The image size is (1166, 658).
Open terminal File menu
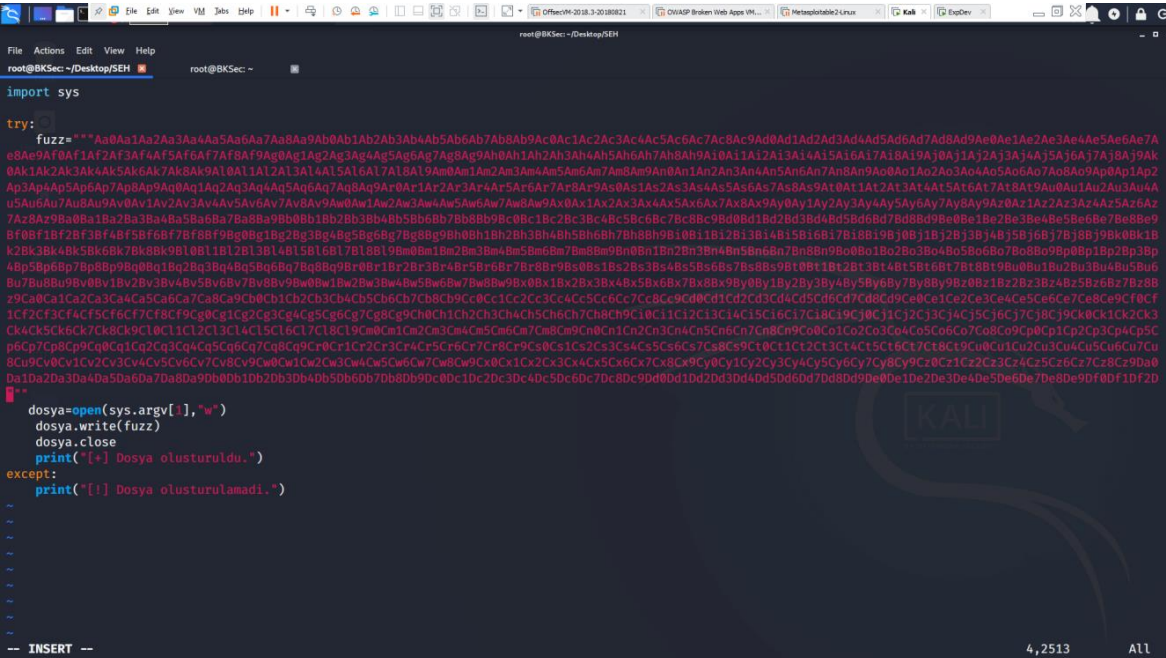click(15, 51)
